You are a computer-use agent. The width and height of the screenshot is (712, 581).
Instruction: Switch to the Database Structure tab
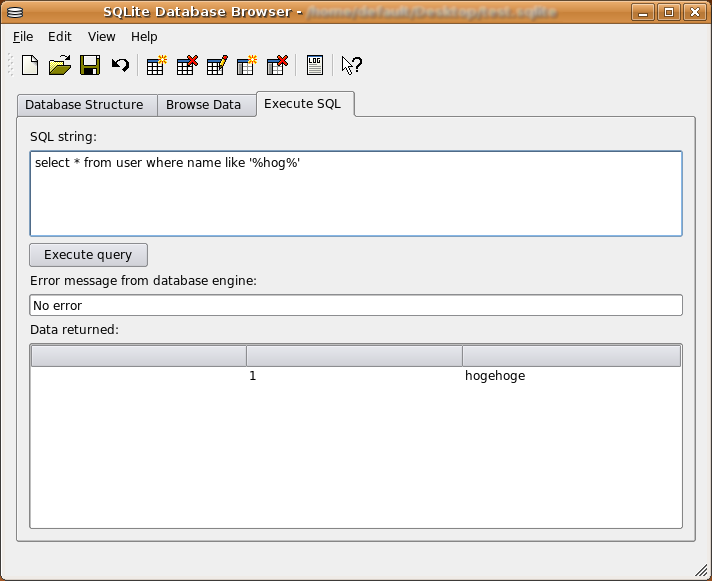(84, 105)
